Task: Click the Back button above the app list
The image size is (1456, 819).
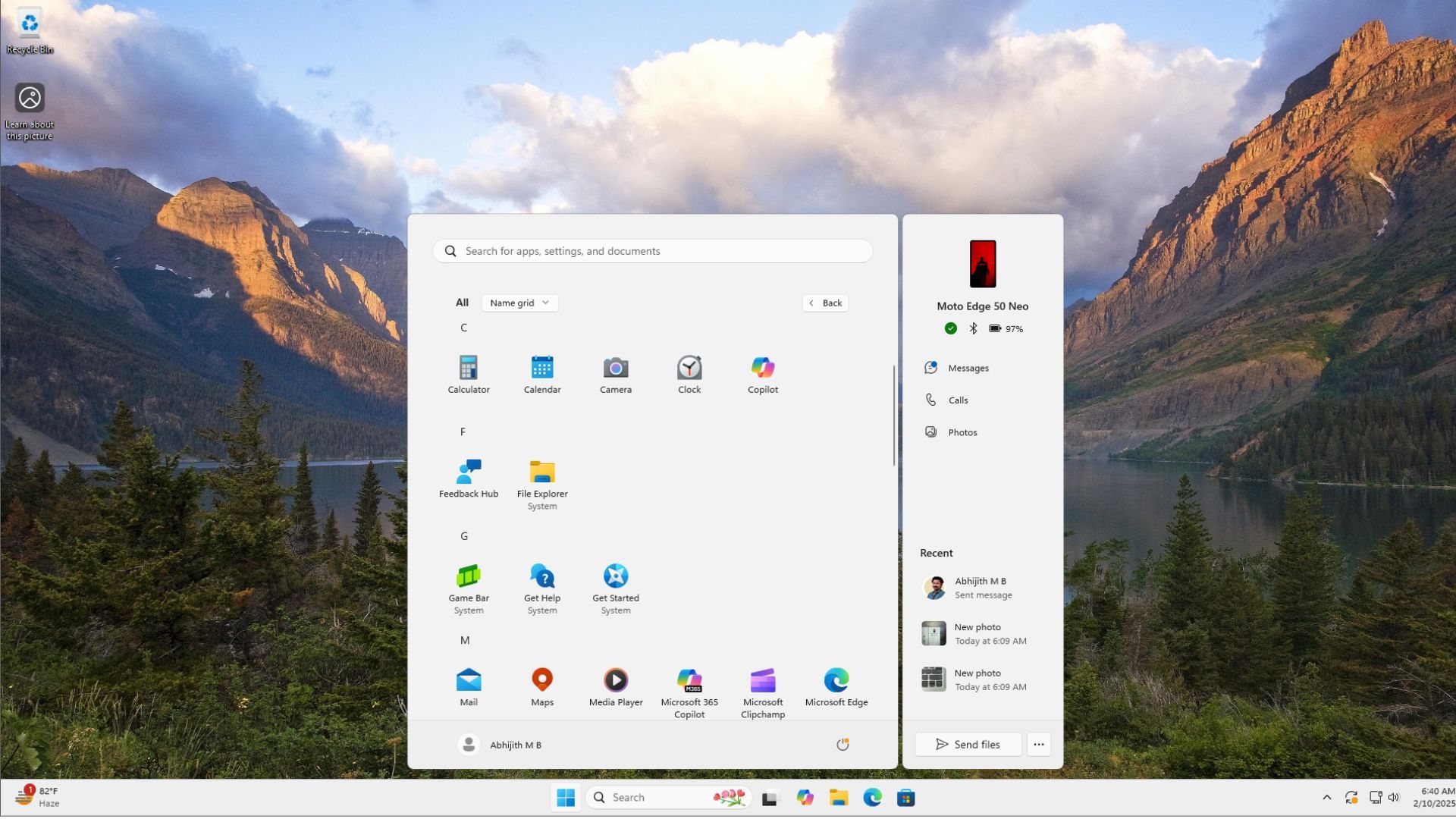Action: pos(824,303)
